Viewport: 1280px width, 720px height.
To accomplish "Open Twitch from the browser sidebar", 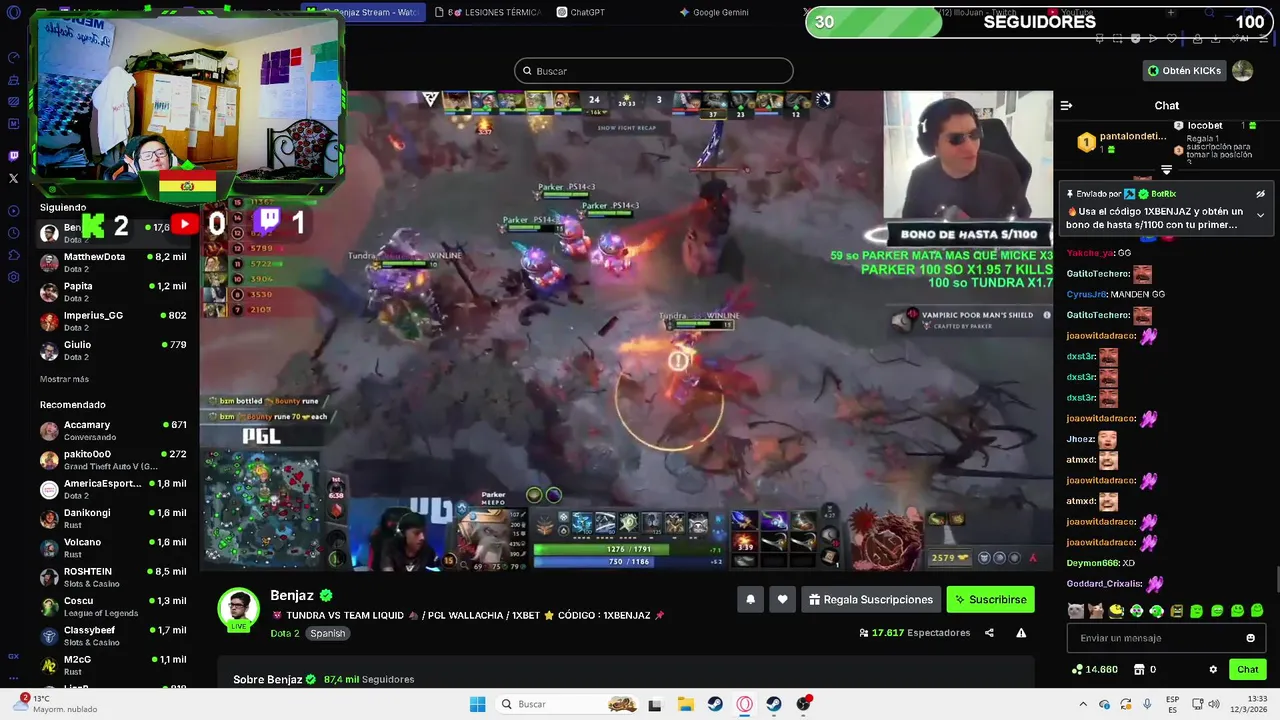I will [x=13, y=156].
